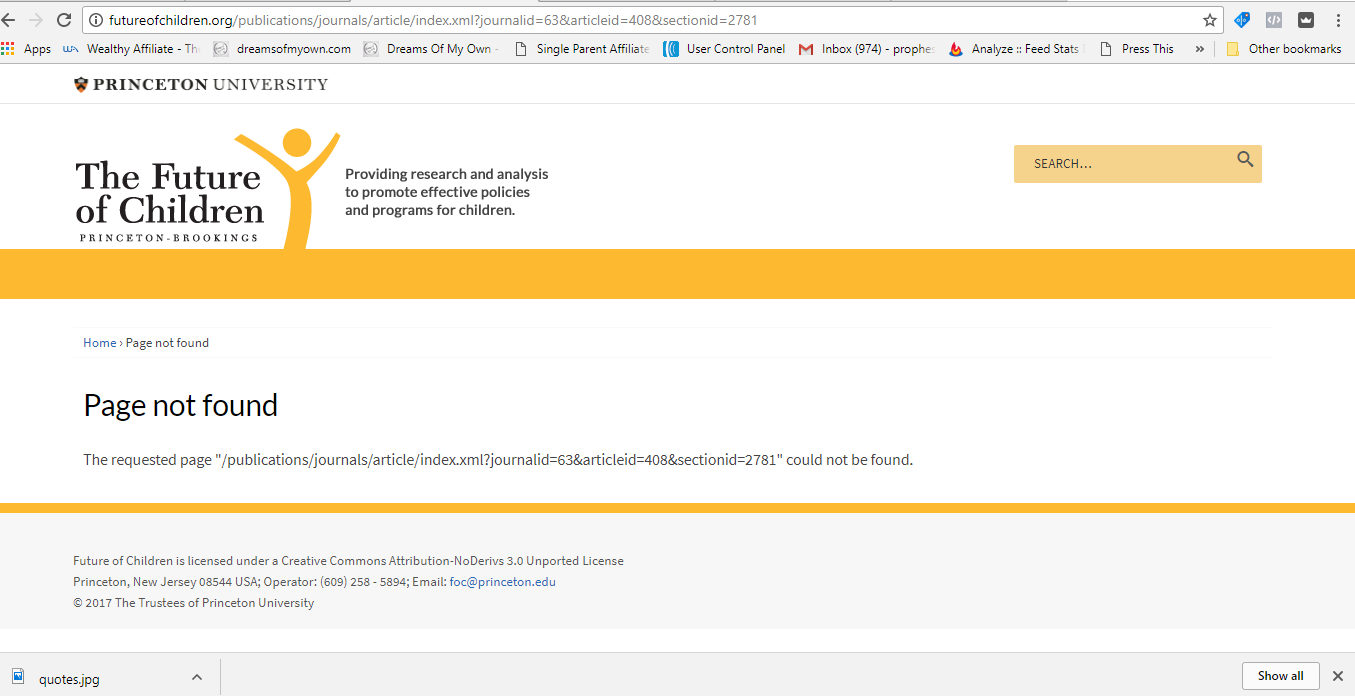Click The Future of Children logo
The width and height of the screenshot is (1355, 696).
[x=170, y=195]
